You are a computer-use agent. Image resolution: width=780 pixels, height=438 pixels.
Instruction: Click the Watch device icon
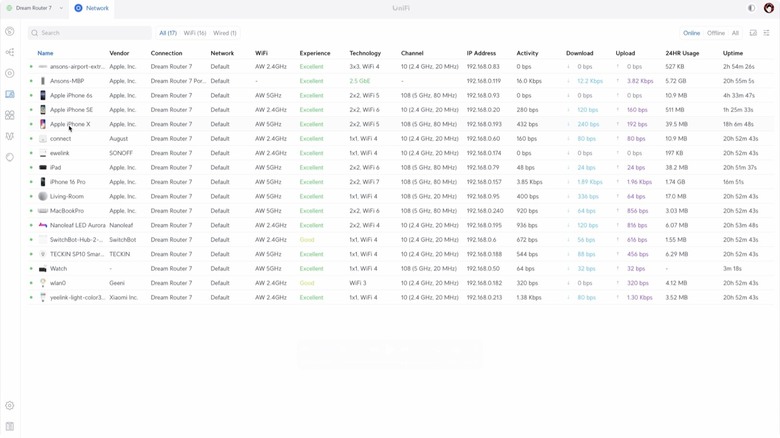pos(43,268)
